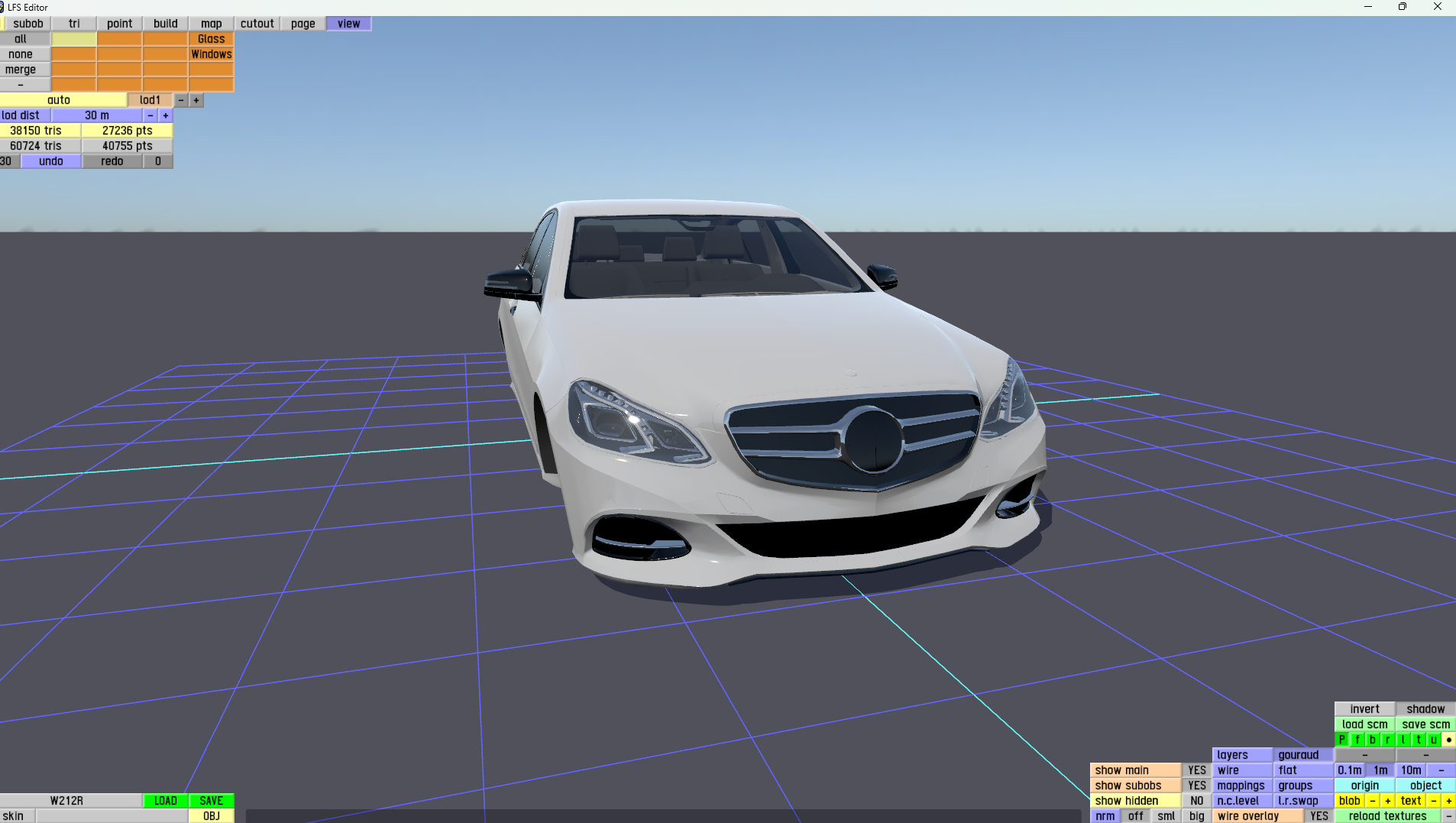The width and height of the screenshot is (1456, 823).
Task: Set grid size to 10m
Action: click(1411, 770)
